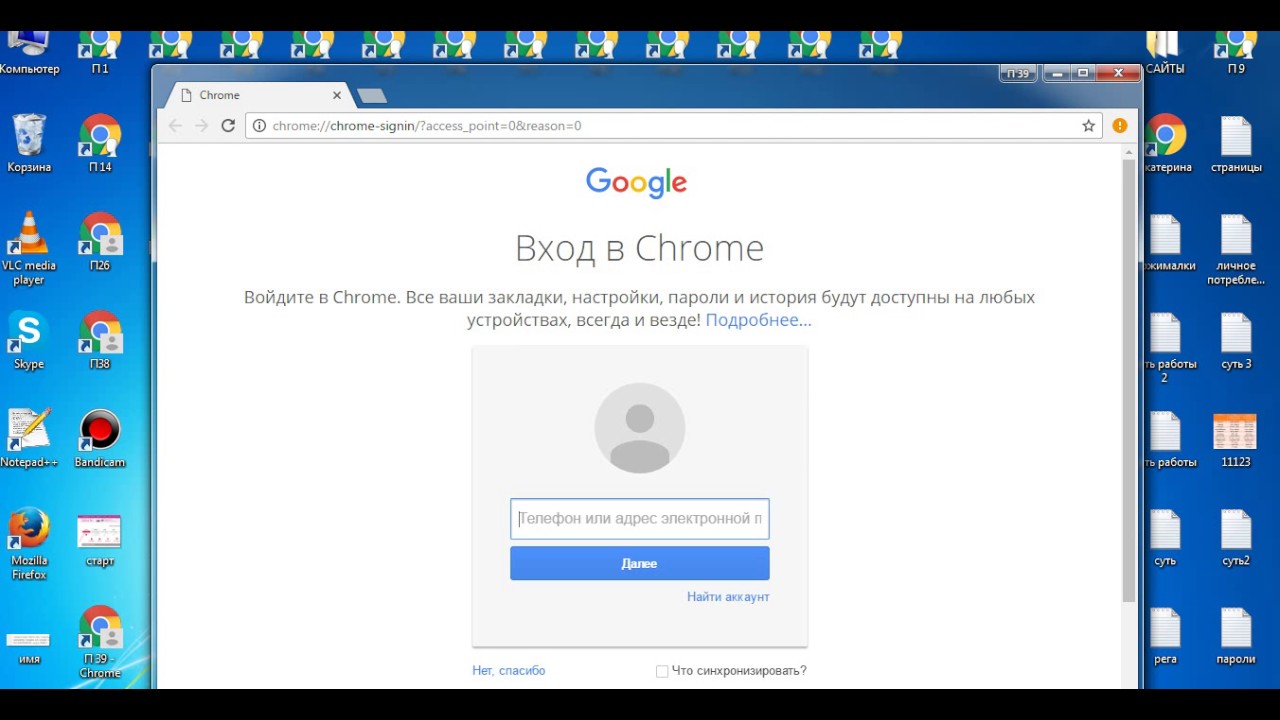Launch the П14 Chrome shortcut

(100, 143)
